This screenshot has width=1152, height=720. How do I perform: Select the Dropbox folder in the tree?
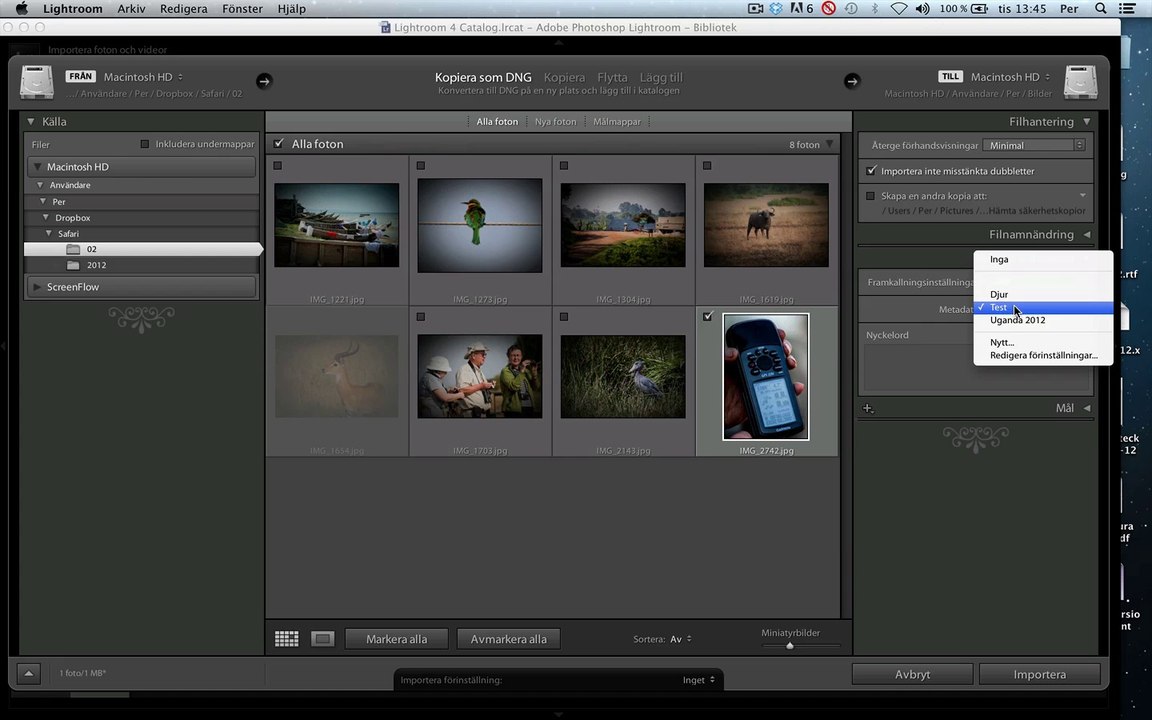(73, 217)
